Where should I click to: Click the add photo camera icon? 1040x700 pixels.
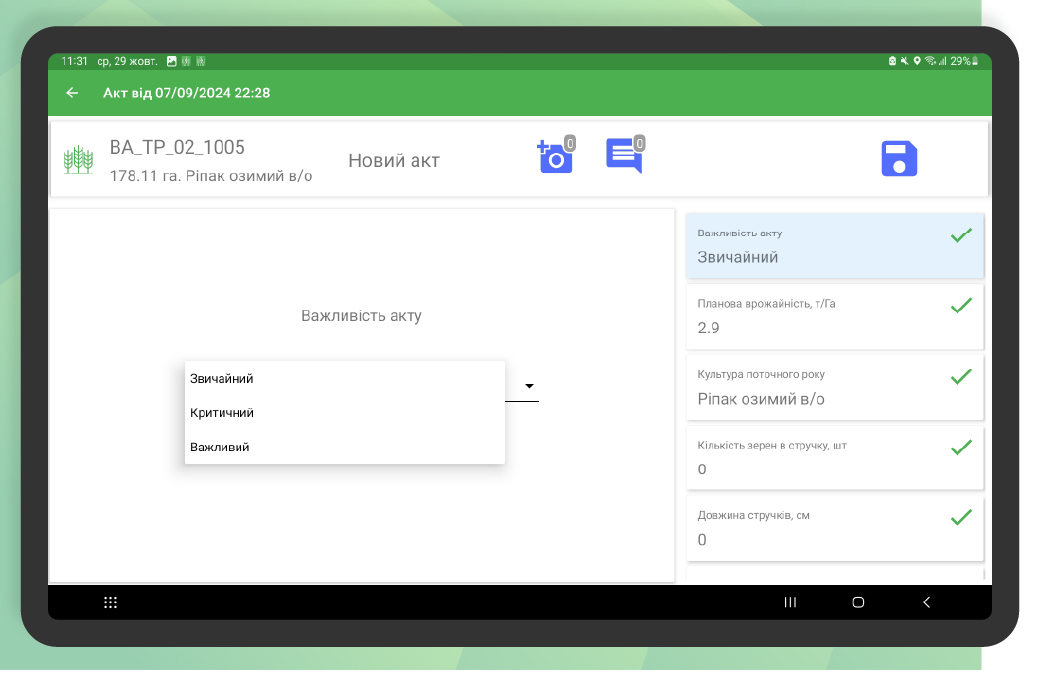555,158
